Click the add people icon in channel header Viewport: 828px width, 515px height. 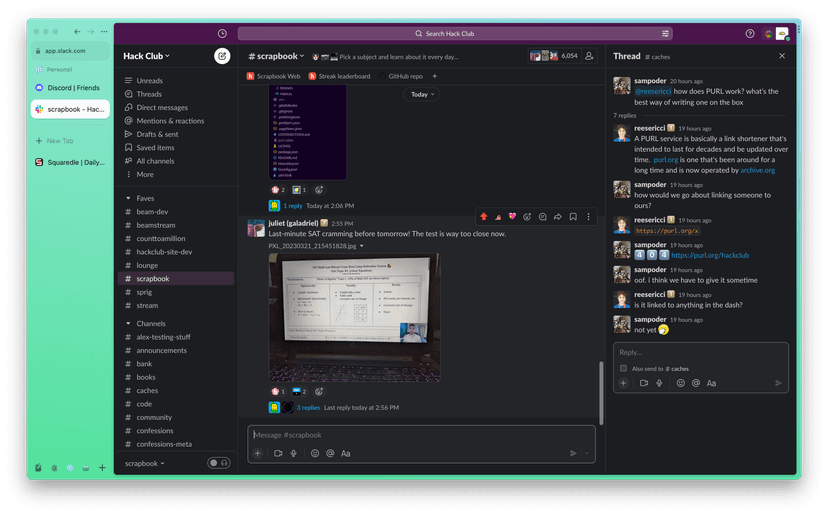(589, 56)
